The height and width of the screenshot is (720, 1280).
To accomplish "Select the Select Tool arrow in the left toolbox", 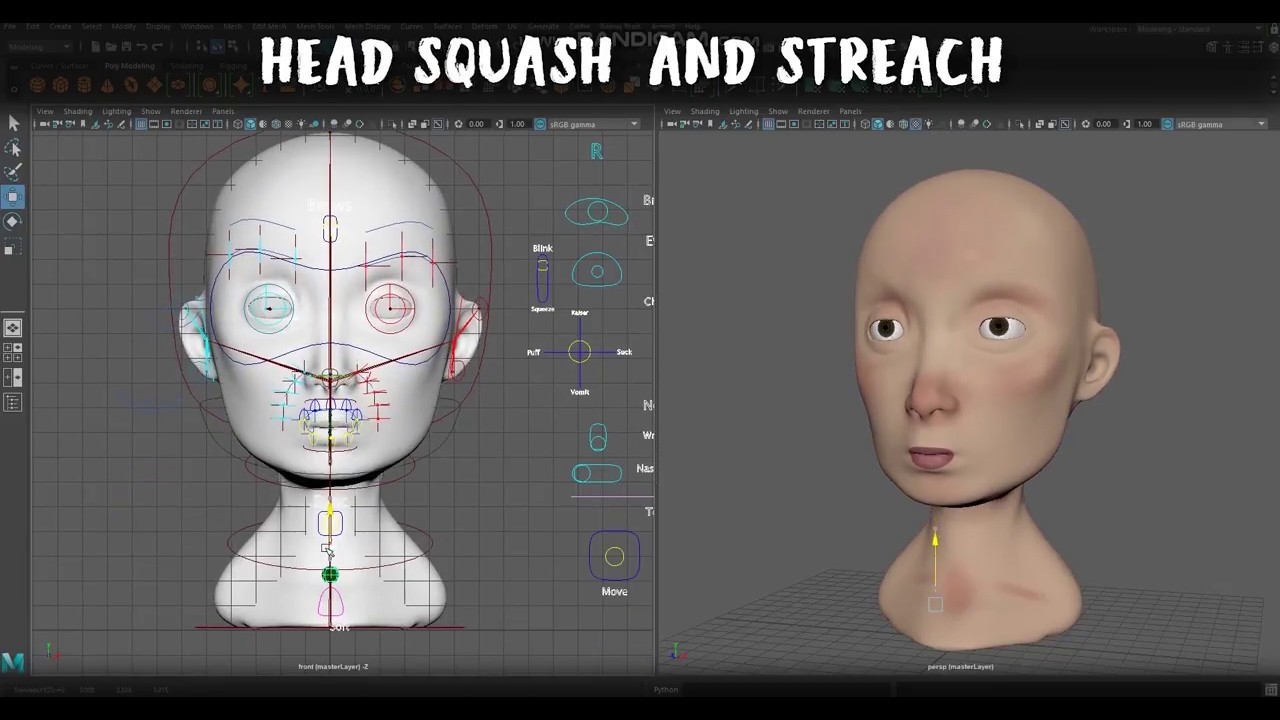I will (x=14, y=122).
